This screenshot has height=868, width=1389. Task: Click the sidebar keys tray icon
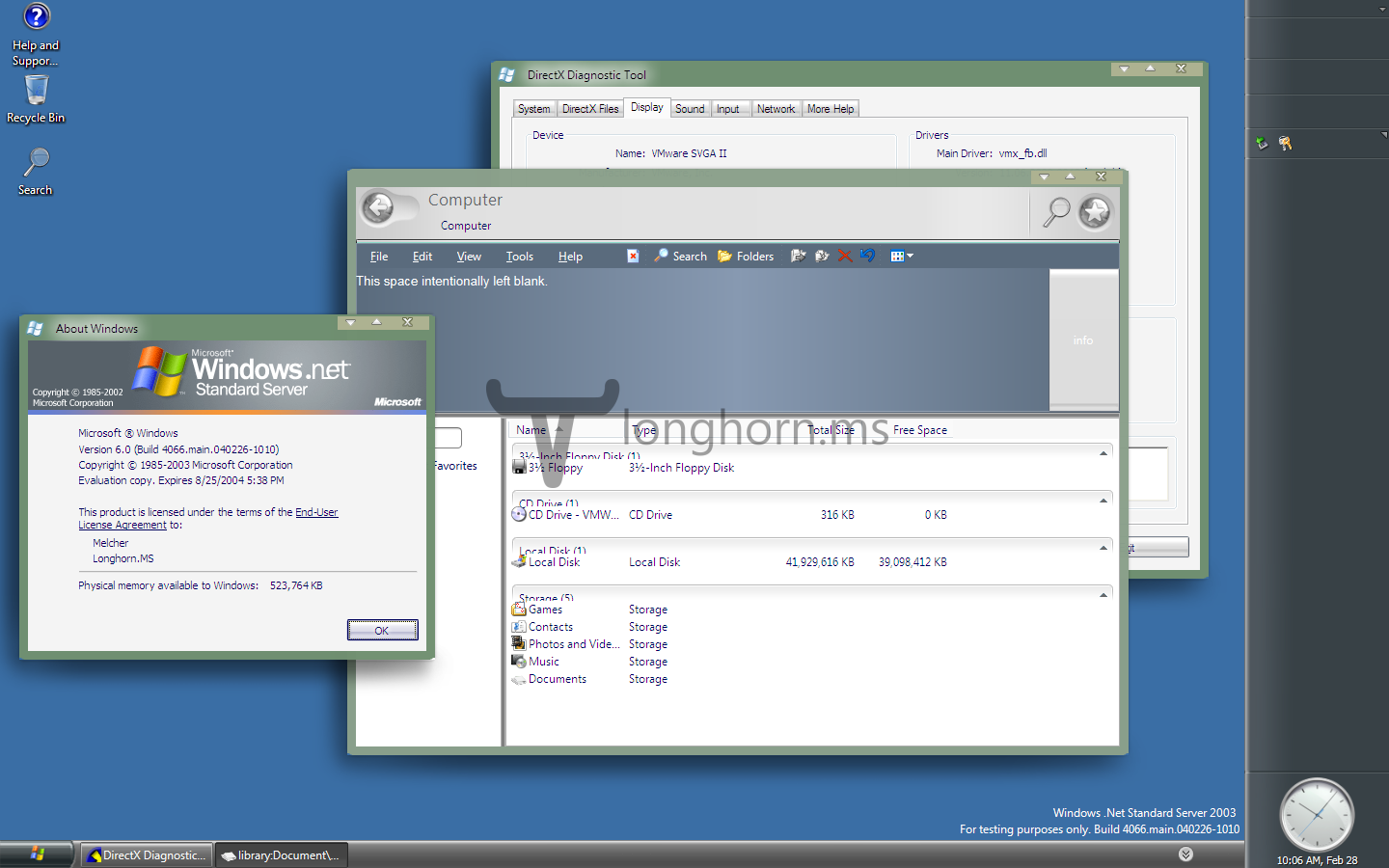click(x=1285, y=144)
